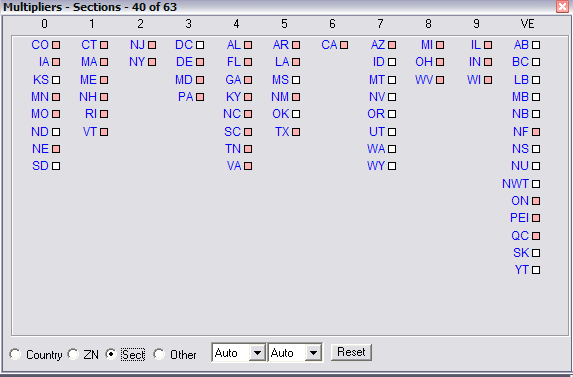Image resolution: width=573 pixels, height=377 pixels.
Task: Toggle the KS section box
Action: point(56,80)
